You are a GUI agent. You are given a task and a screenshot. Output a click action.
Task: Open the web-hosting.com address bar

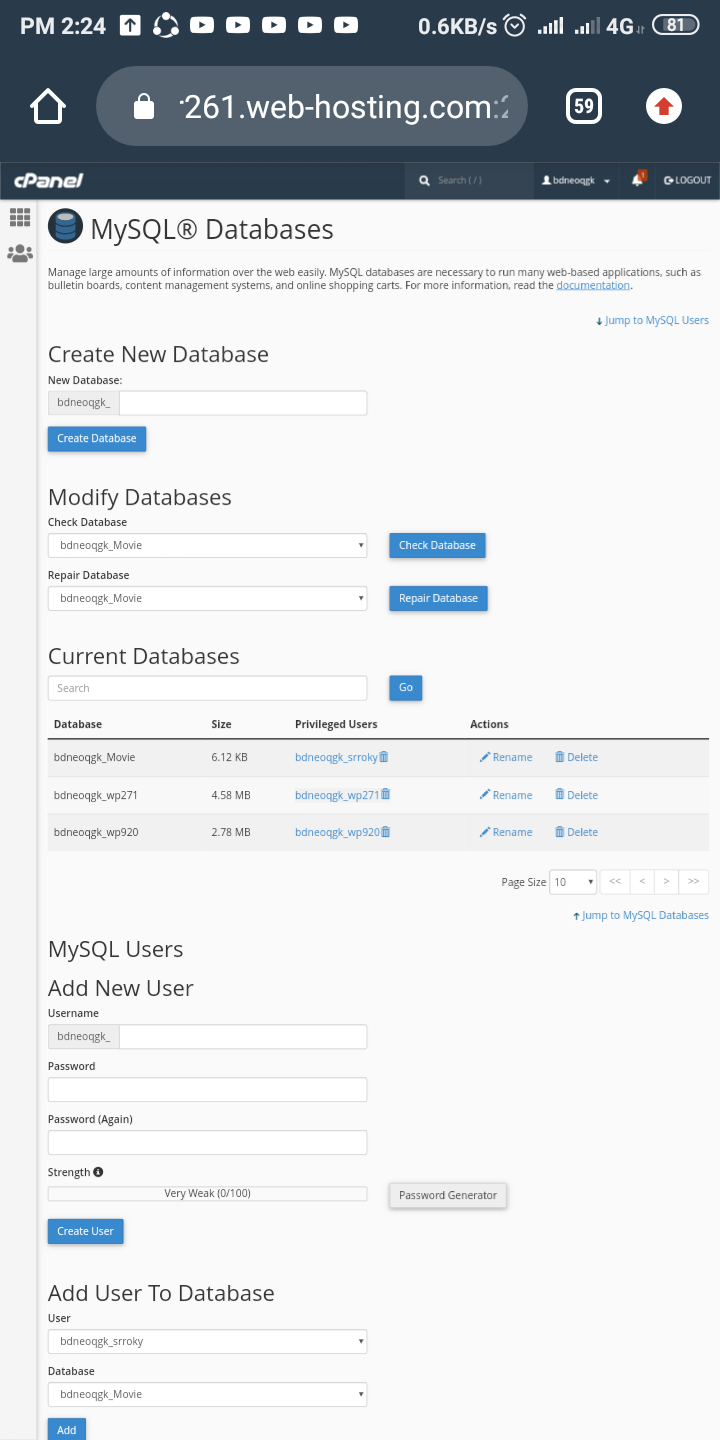click(x=311, y=106)
